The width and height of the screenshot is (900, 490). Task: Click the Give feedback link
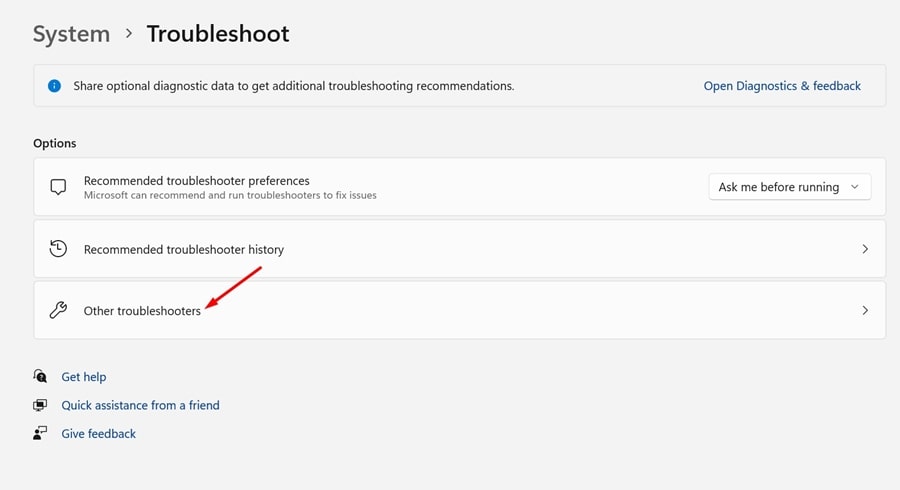point(99,433)
